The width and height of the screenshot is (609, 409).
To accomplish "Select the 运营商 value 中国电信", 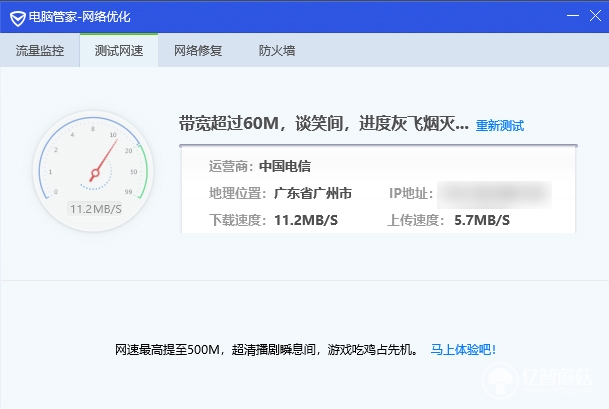I will coord(285,166).
